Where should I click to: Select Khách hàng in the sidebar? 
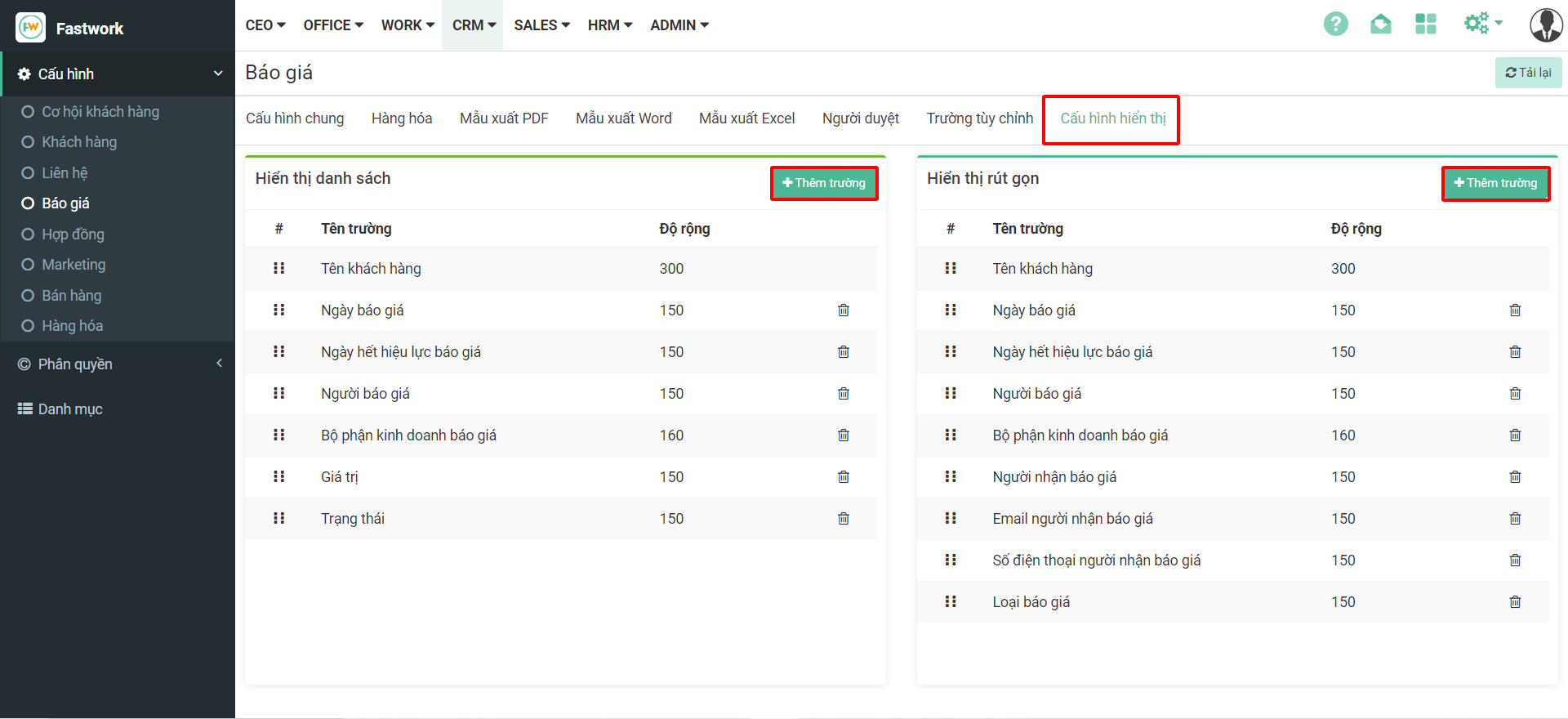(x=79, y=142)
